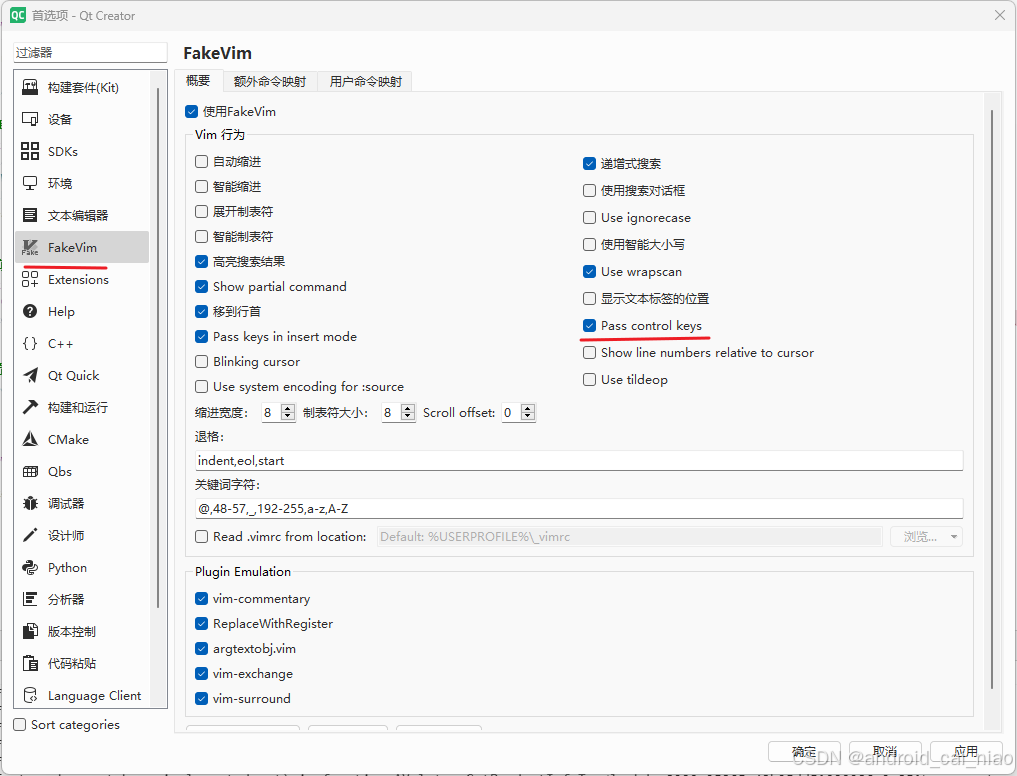Click the 确定 OK button
The width and height of the screenshot is (1017, 776).
(x=804, y=752)
